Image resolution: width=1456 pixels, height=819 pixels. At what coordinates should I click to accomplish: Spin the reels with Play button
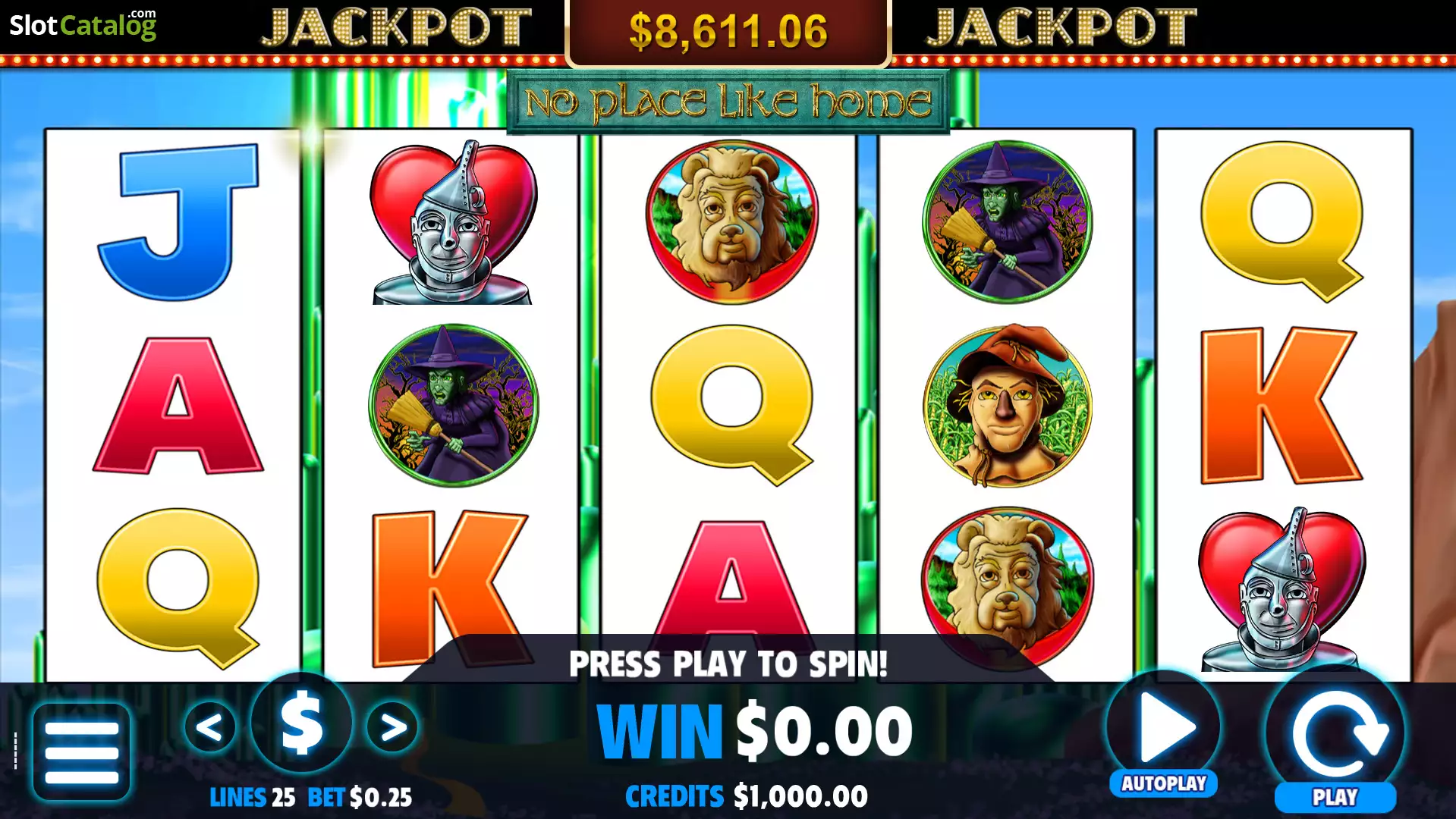click(1335, 734)
